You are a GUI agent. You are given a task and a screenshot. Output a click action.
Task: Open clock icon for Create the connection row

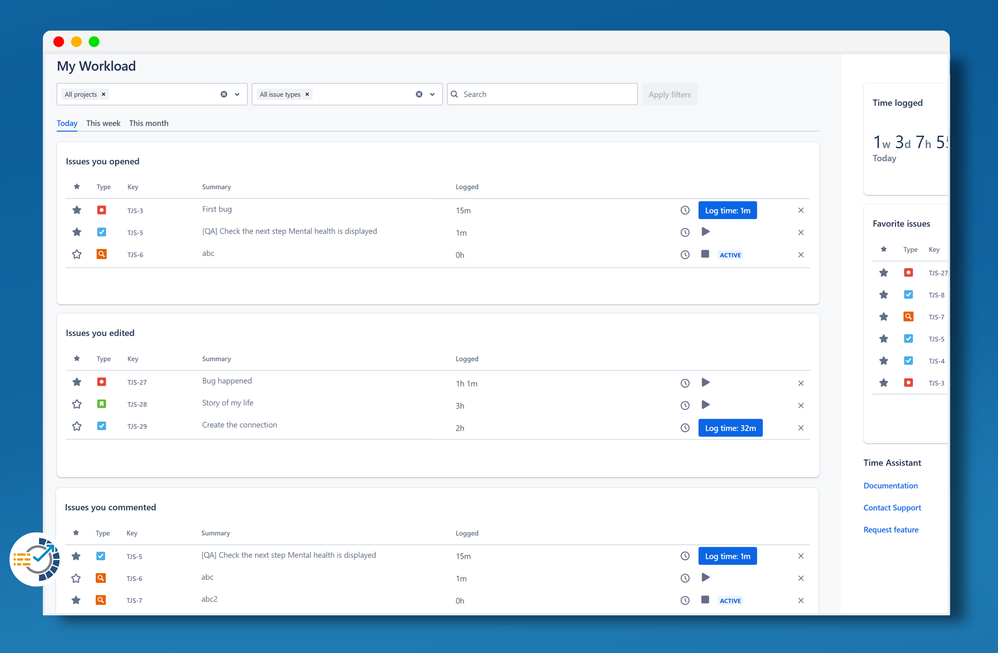(685, 428)
